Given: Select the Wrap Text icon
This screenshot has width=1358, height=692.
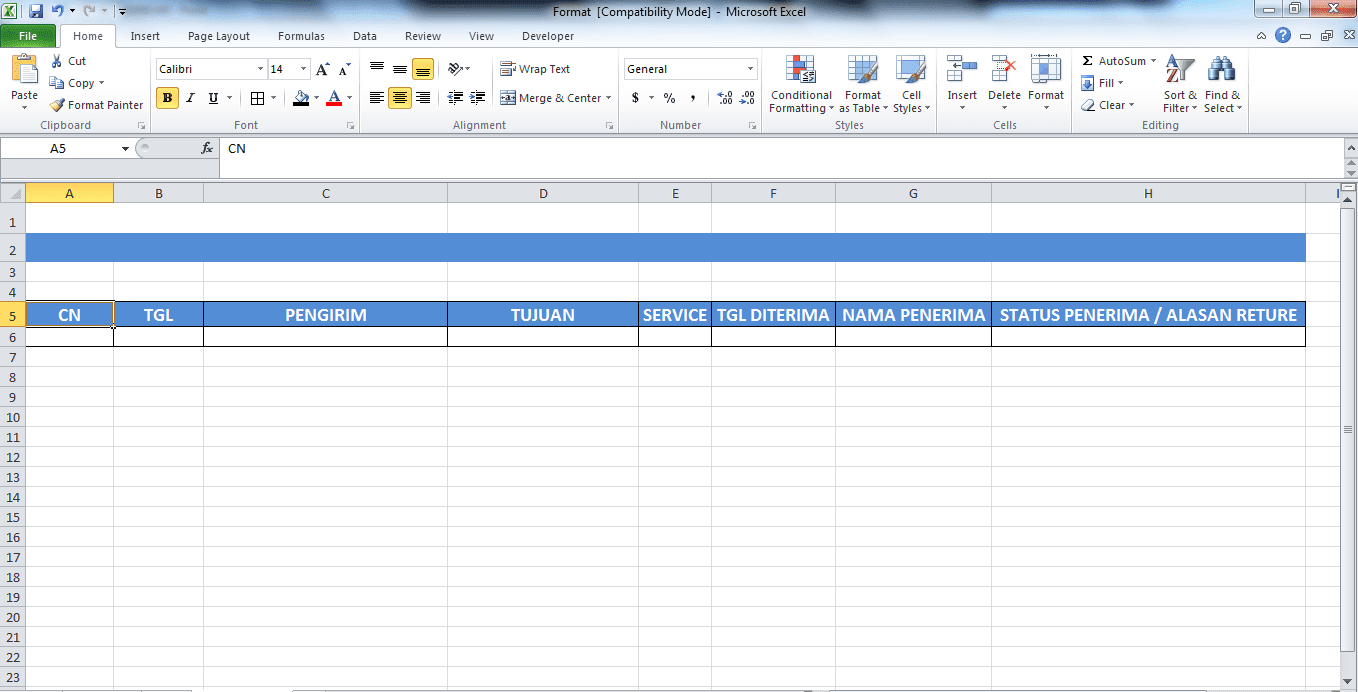Looking at the screenshot, I should (x=506, y=68).
